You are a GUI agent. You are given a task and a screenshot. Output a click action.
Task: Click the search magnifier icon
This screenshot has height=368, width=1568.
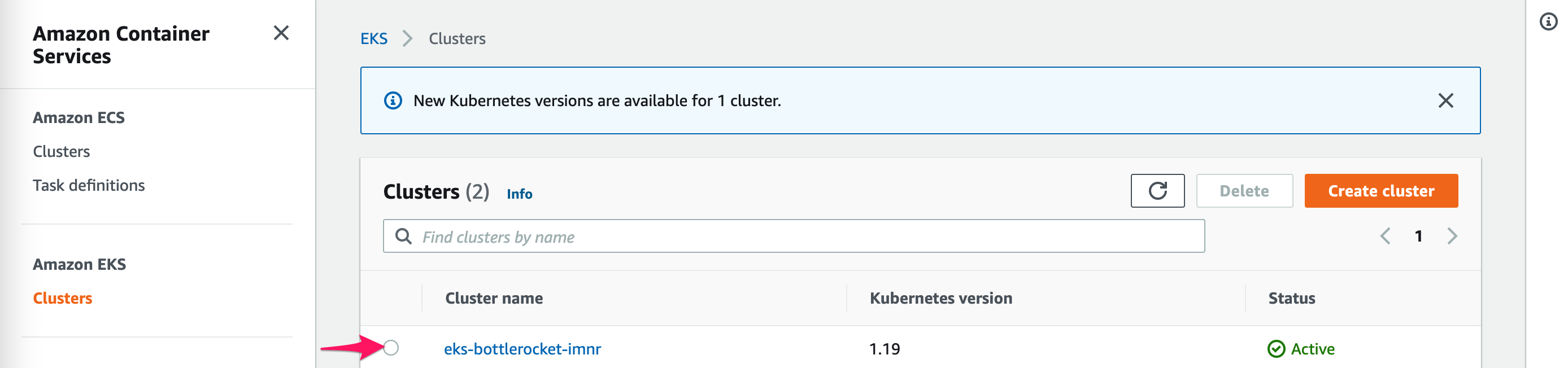pos(403,236)
